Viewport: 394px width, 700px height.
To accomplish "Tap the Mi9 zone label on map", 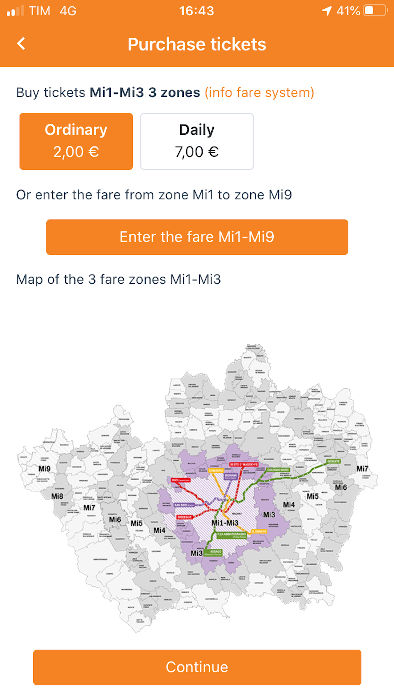I will pyautogui.click(x=44, y=469).
